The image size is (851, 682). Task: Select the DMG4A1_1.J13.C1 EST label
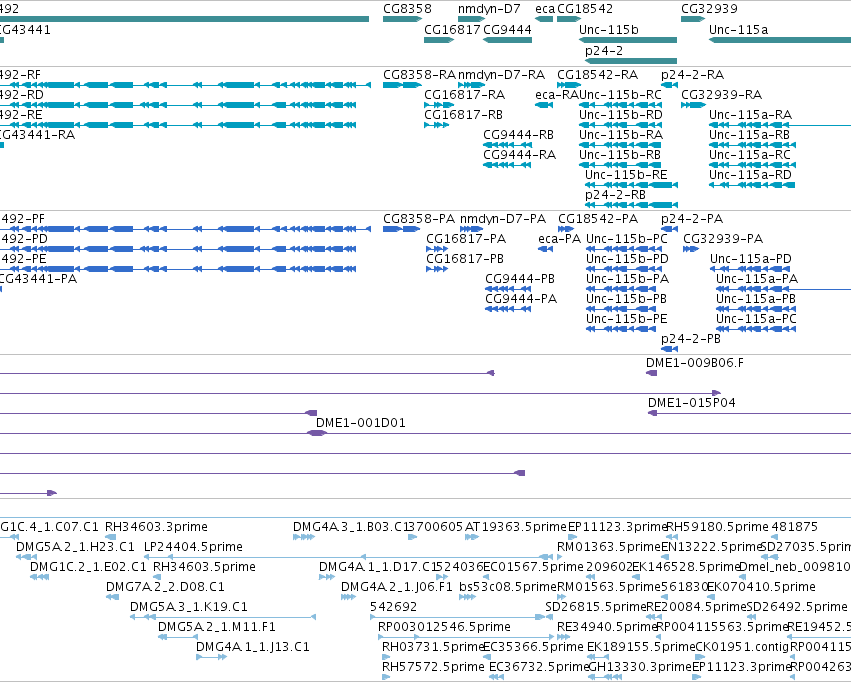coord(252,647)
